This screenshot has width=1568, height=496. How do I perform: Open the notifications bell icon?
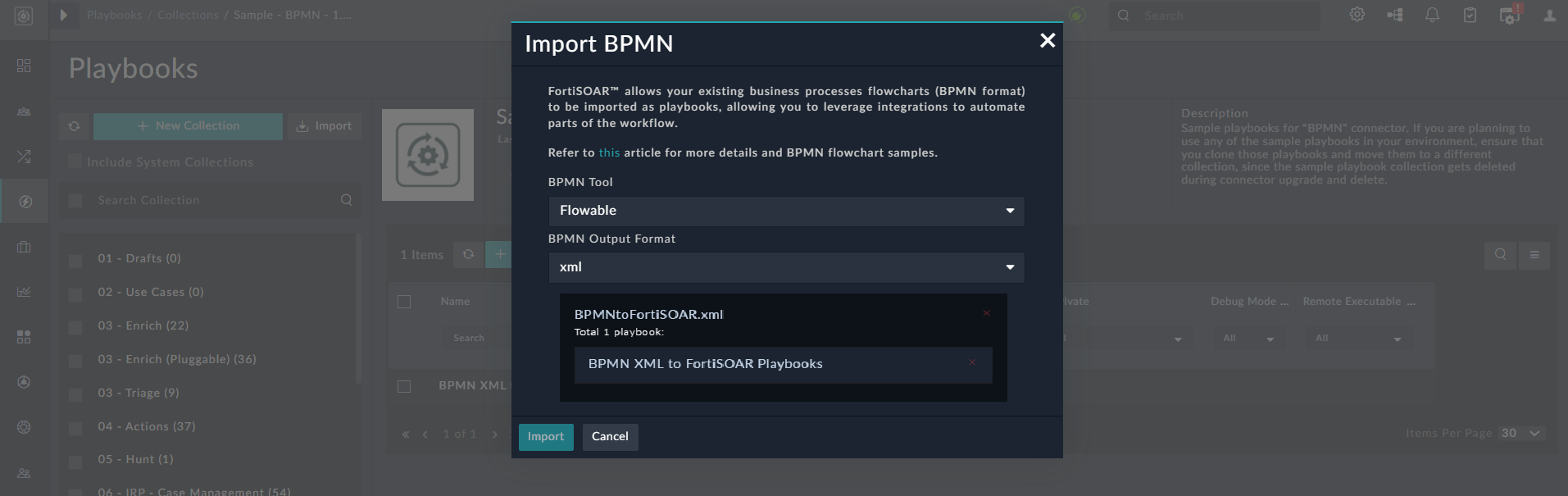coord(1432,15)
